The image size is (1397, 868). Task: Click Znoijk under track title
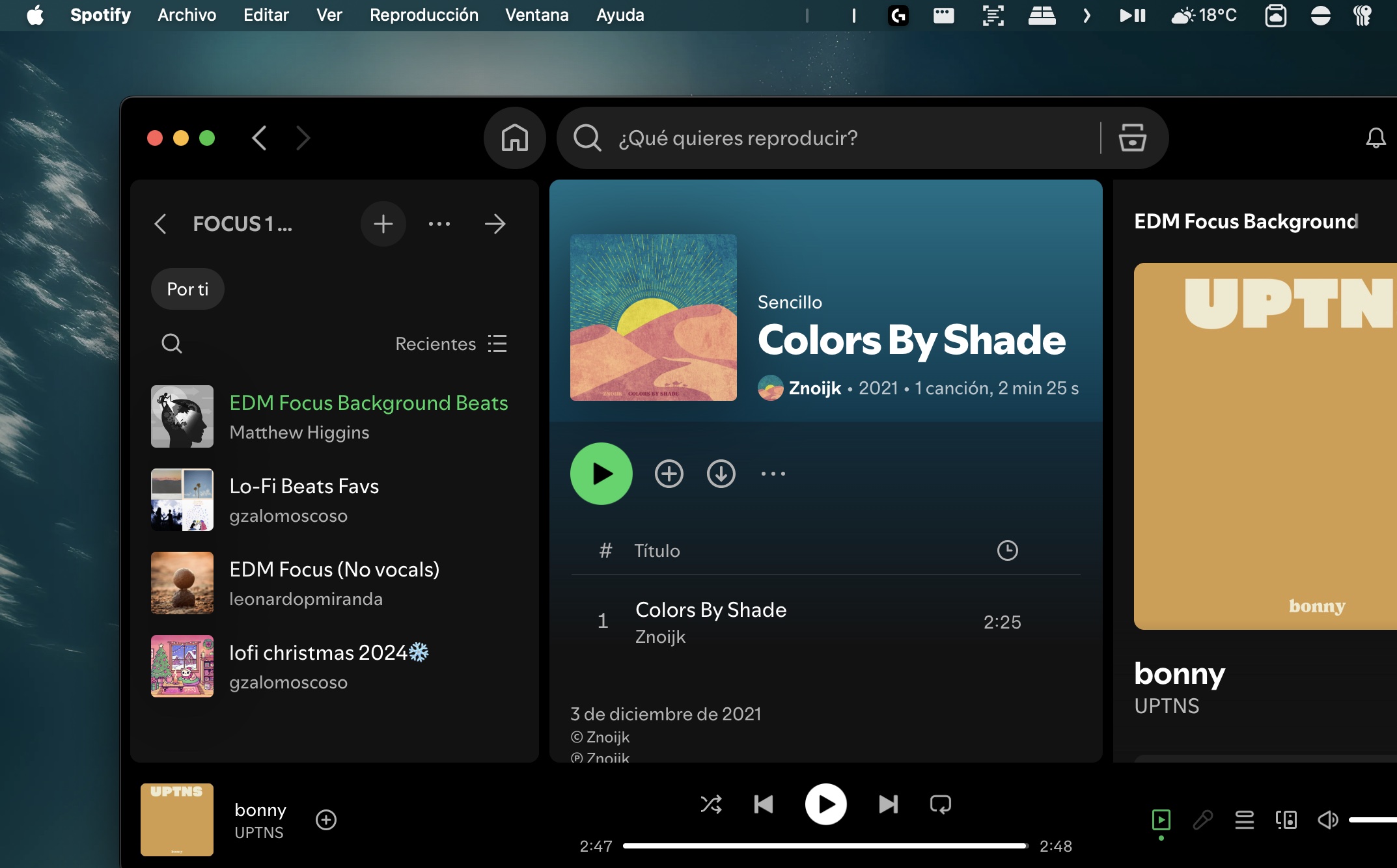(660, 637)
